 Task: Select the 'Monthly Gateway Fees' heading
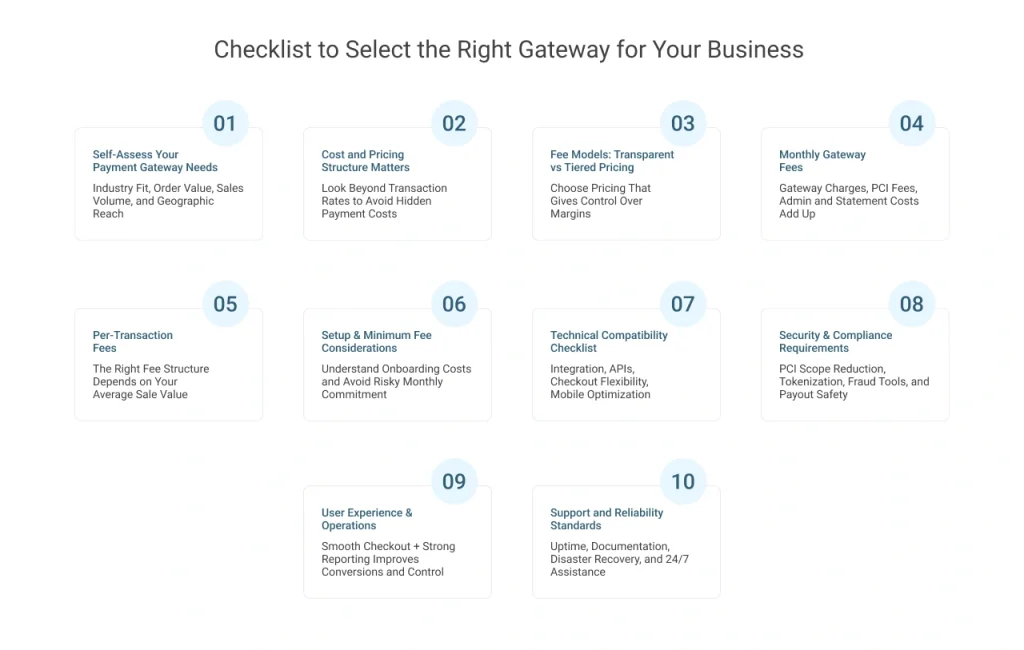coord(822,161)
